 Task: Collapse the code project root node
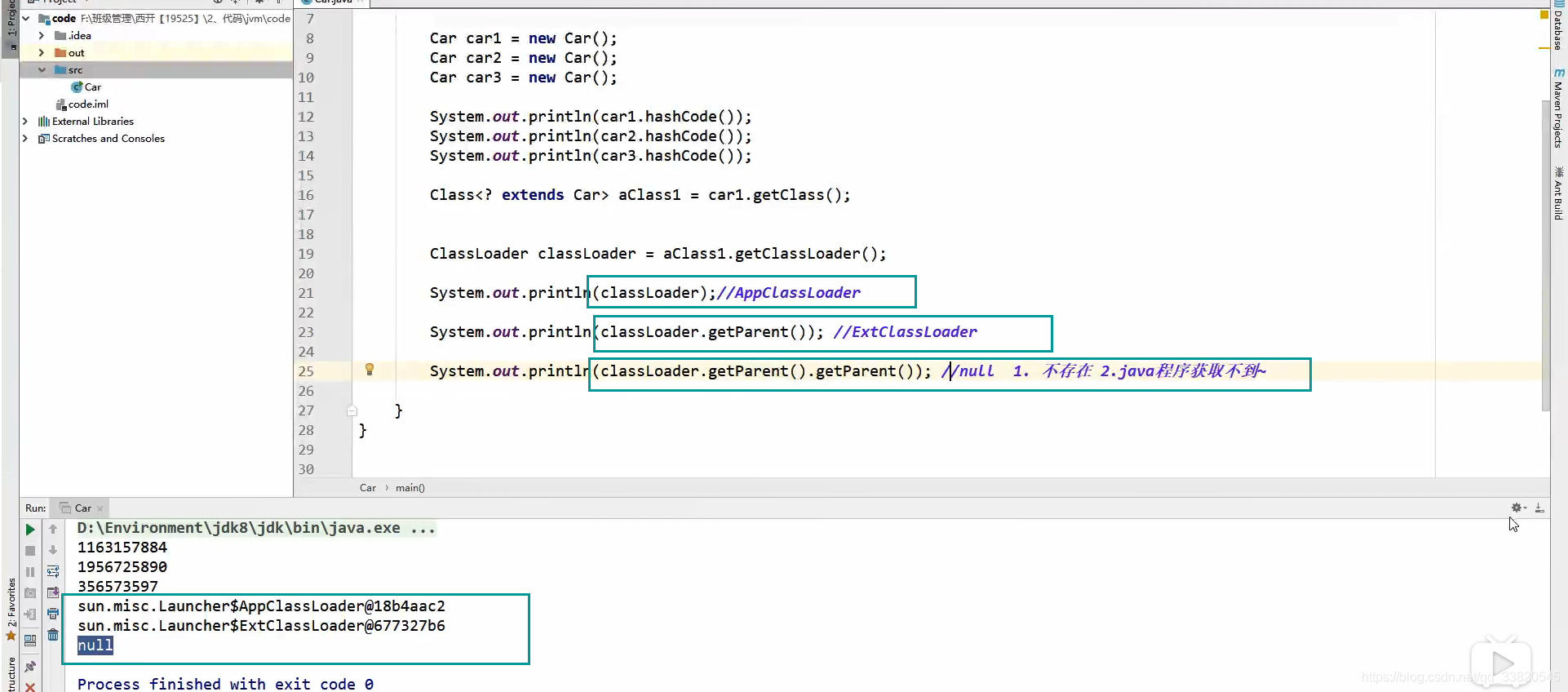coord(26,18)
